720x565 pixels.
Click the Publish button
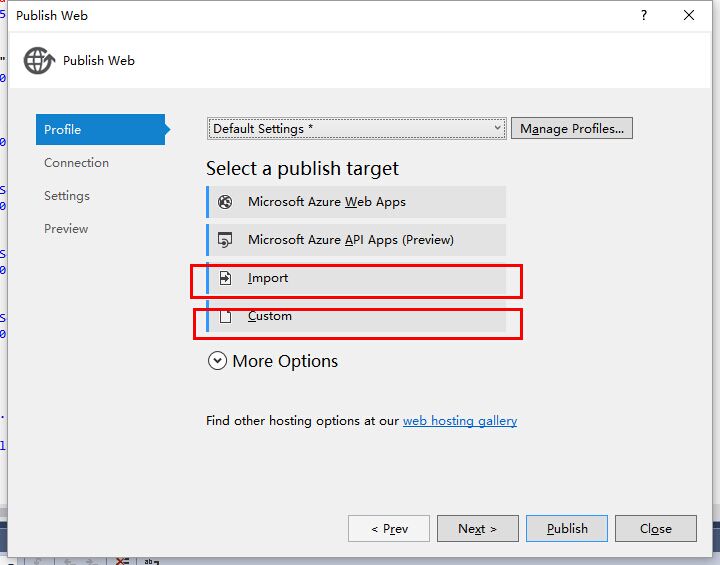(567, 529)
